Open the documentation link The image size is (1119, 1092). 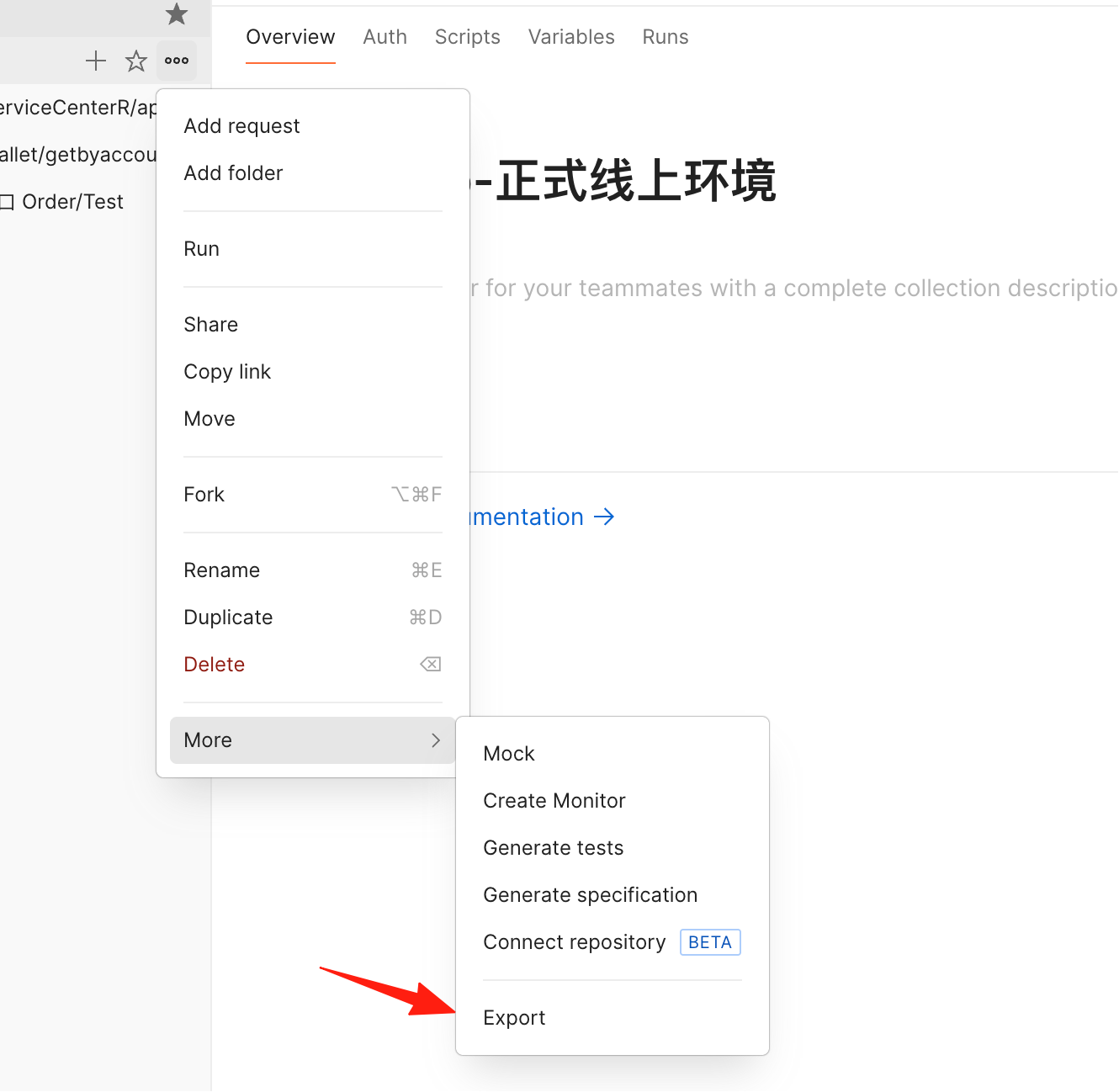click(x=527, y=517)
